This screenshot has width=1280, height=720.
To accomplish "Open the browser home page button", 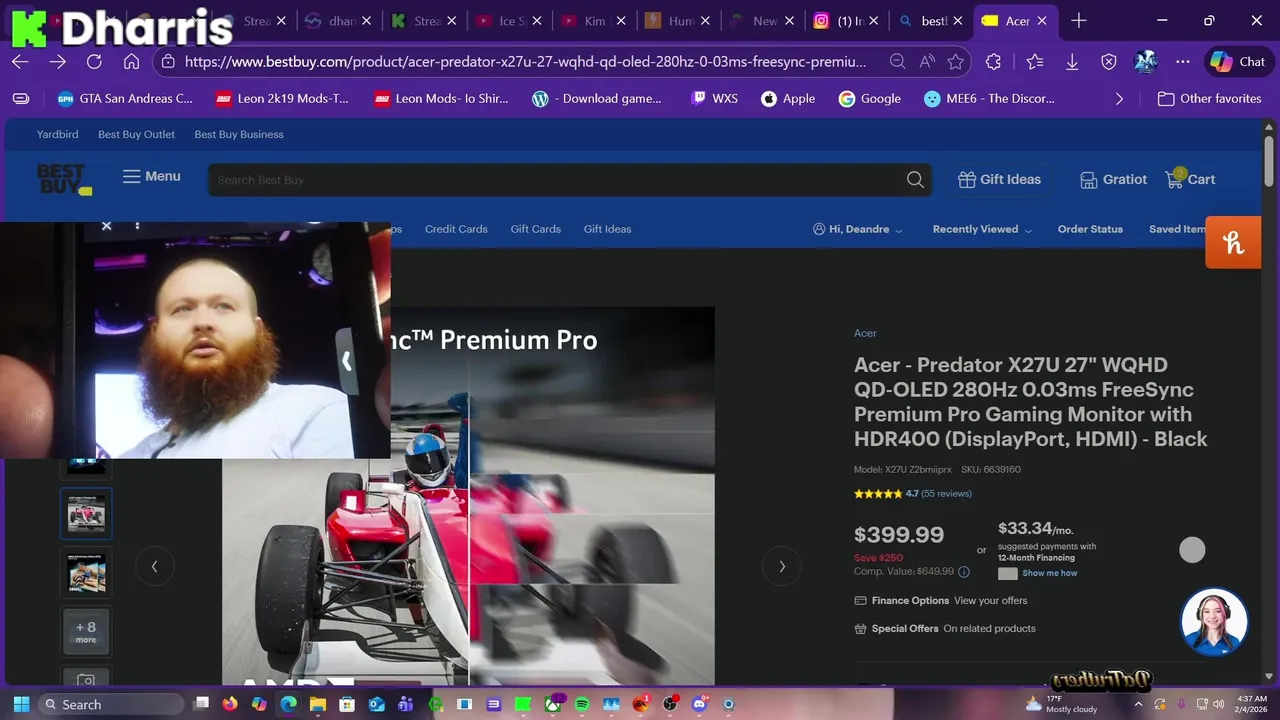I will pyautogui.click(x=131, y=62).
